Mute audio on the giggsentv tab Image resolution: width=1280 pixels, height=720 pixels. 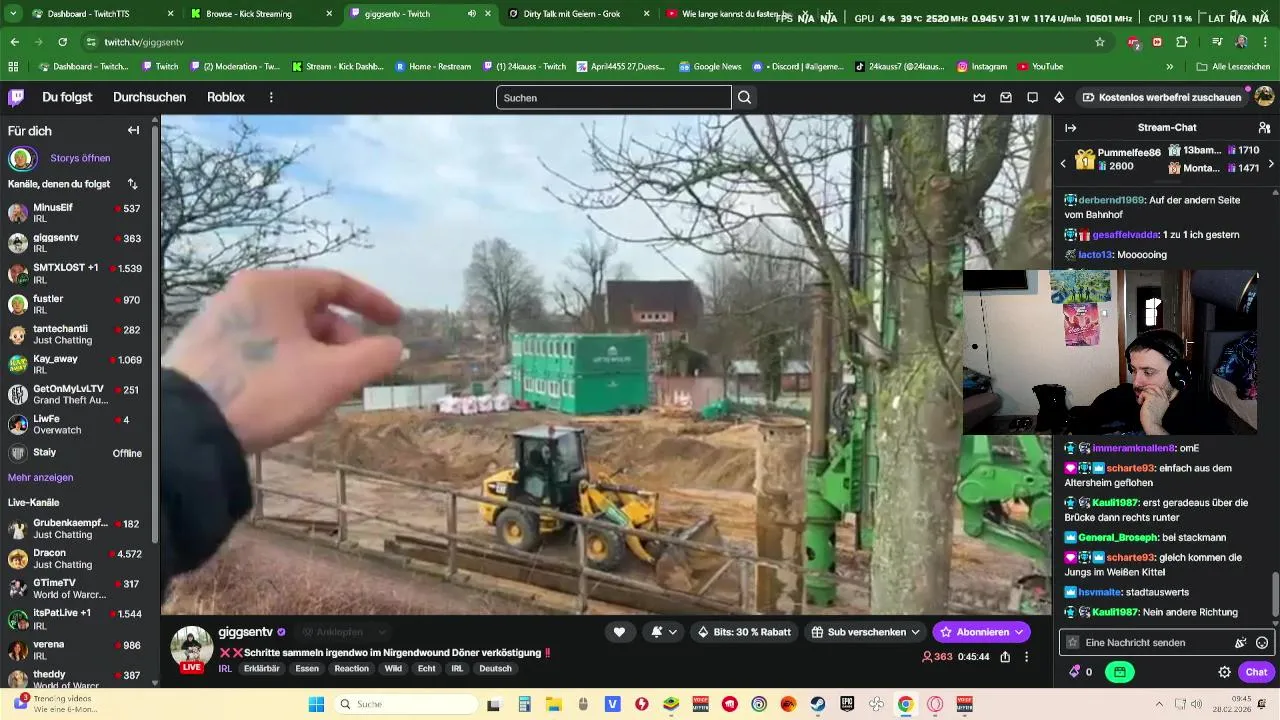[471, 14]
